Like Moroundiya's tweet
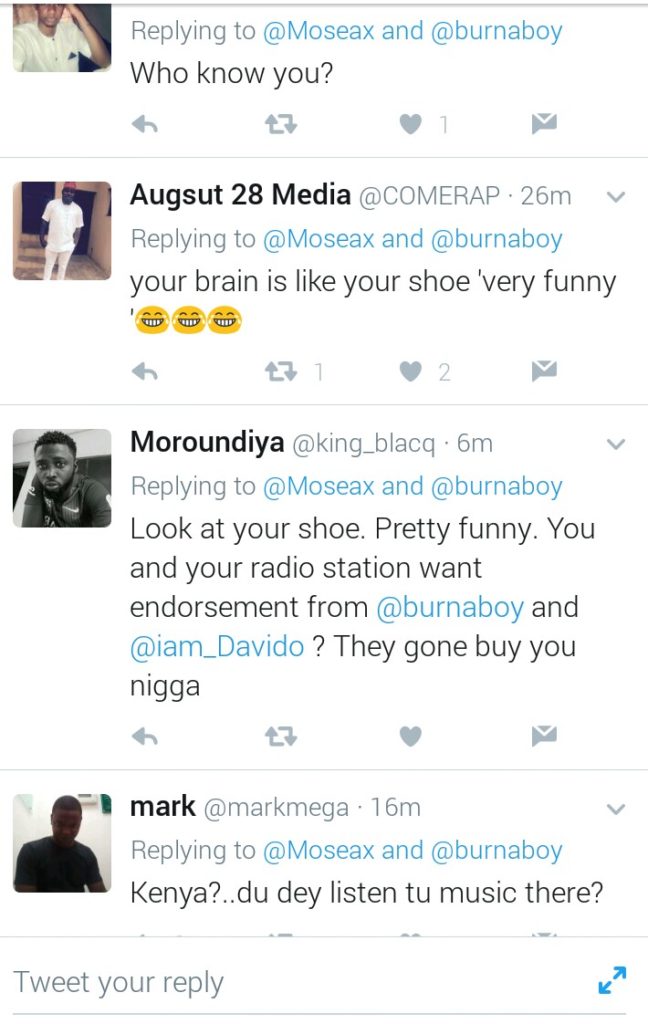 coord(410,737)
